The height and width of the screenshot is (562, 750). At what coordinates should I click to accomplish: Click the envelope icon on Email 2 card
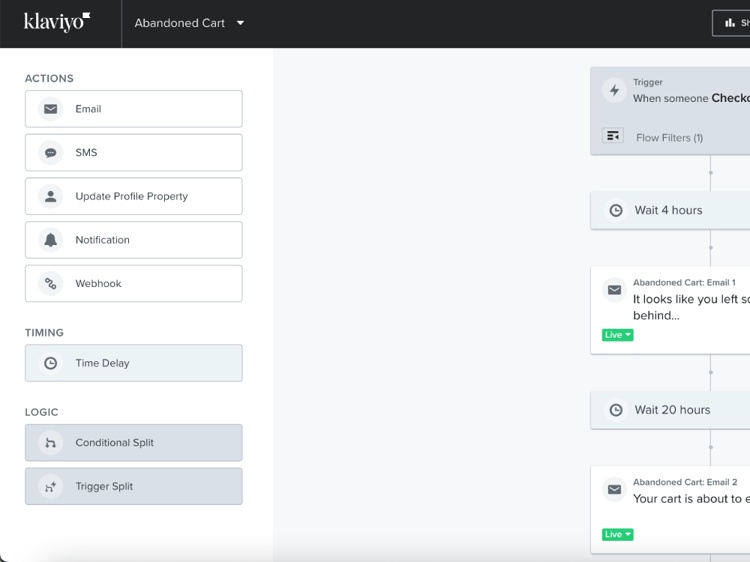615,489
